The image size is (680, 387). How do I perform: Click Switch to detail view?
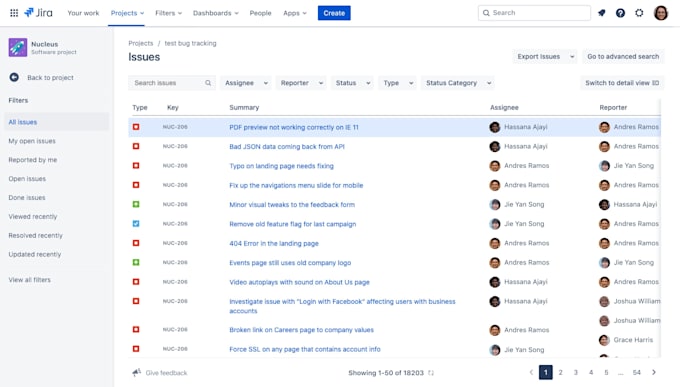click(622, 83)
